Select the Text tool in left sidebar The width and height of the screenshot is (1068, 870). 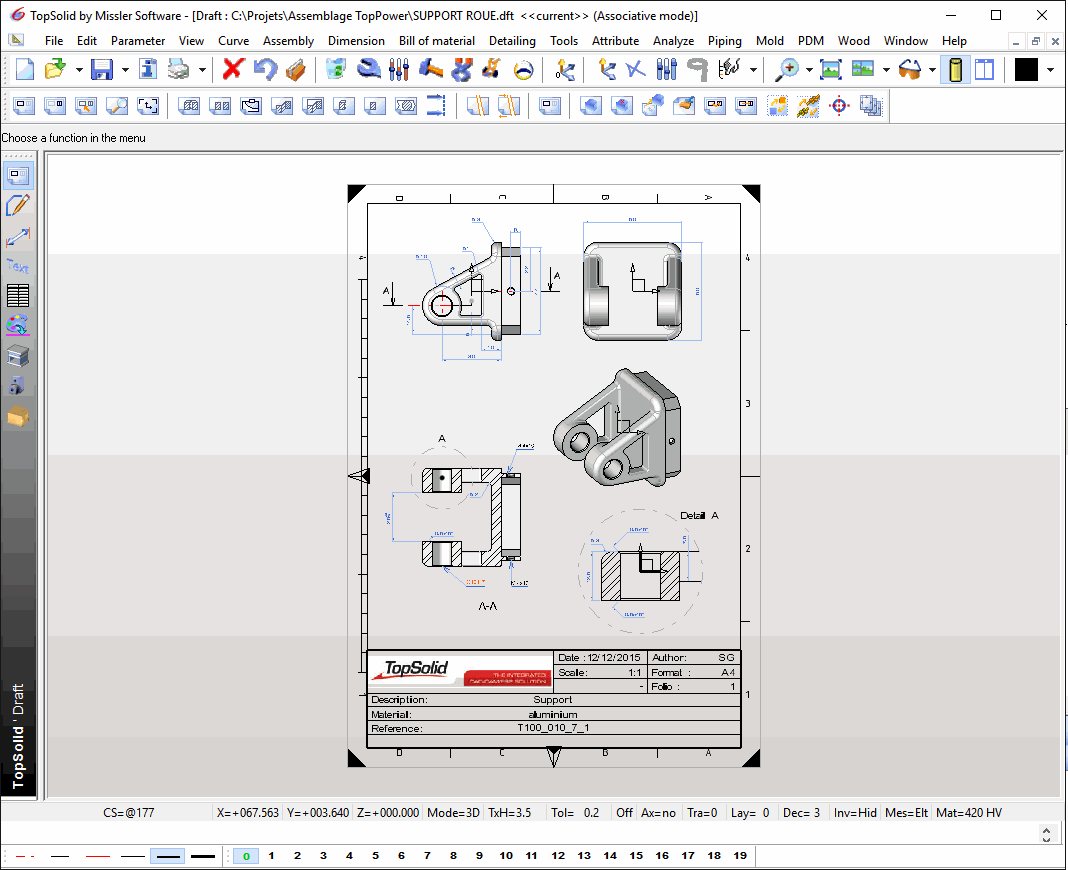pos(18,266)
